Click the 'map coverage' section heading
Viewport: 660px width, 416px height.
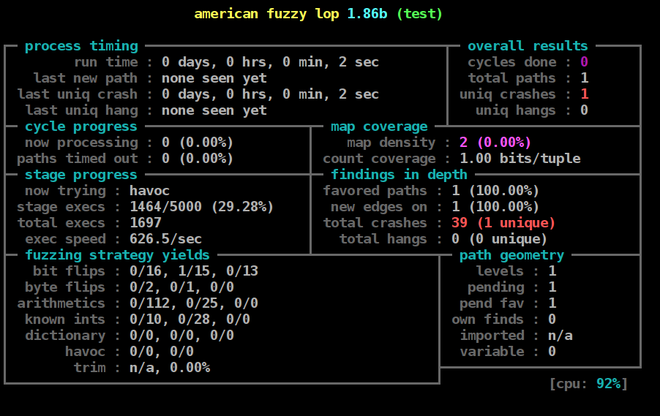[379, 126]
